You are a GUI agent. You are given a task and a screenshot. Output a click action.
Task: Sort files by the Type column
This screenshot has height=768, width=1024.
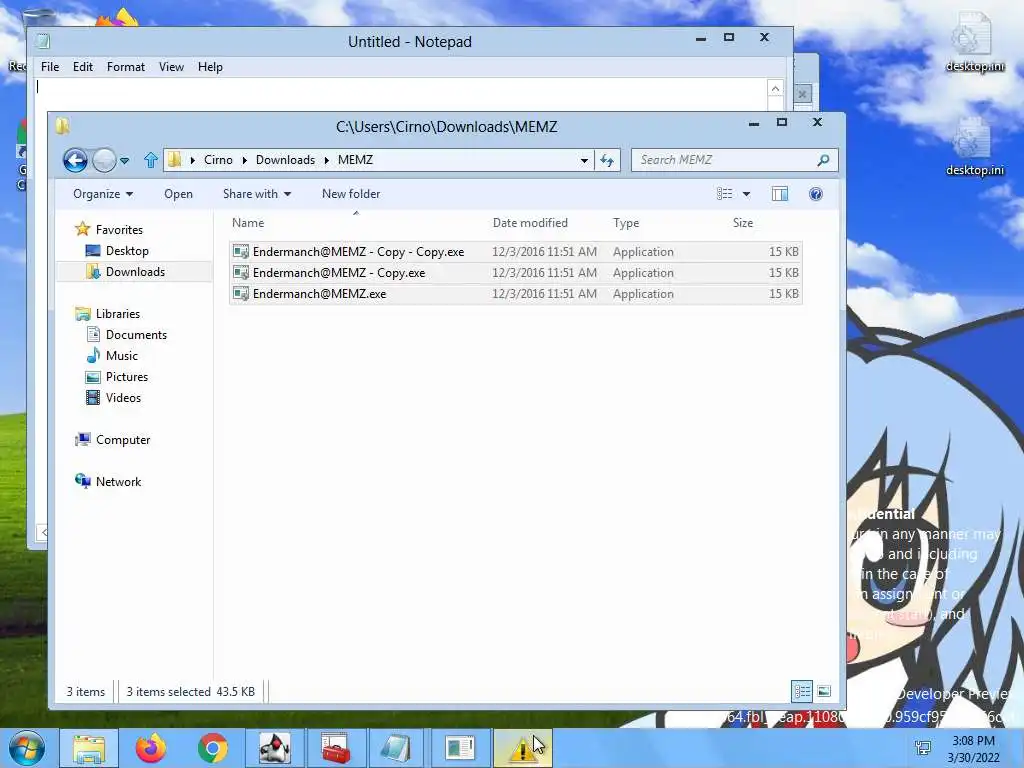(x=626, y=223)
